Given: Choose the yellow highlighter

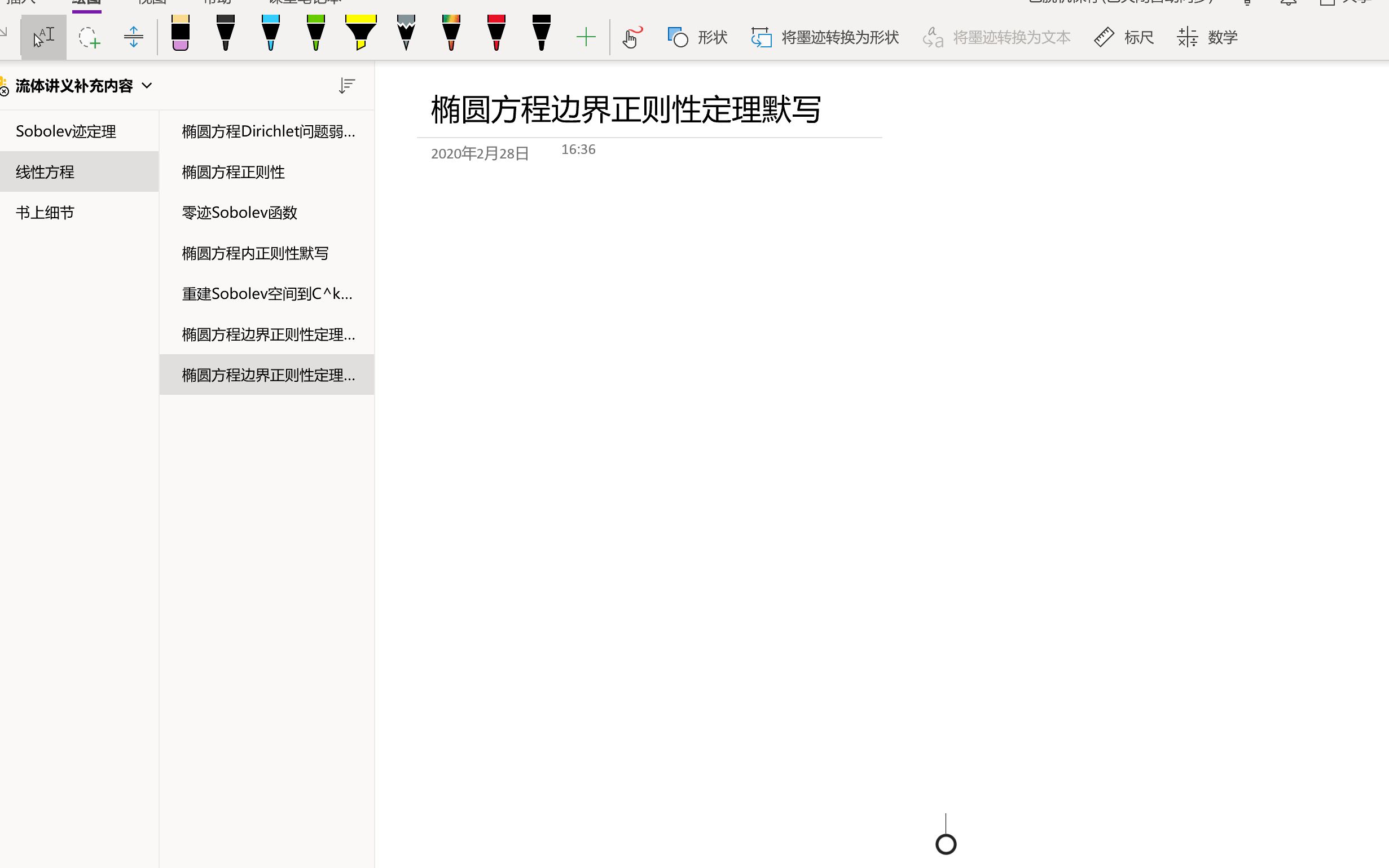Looking at the screenshot, I should 361,33.
